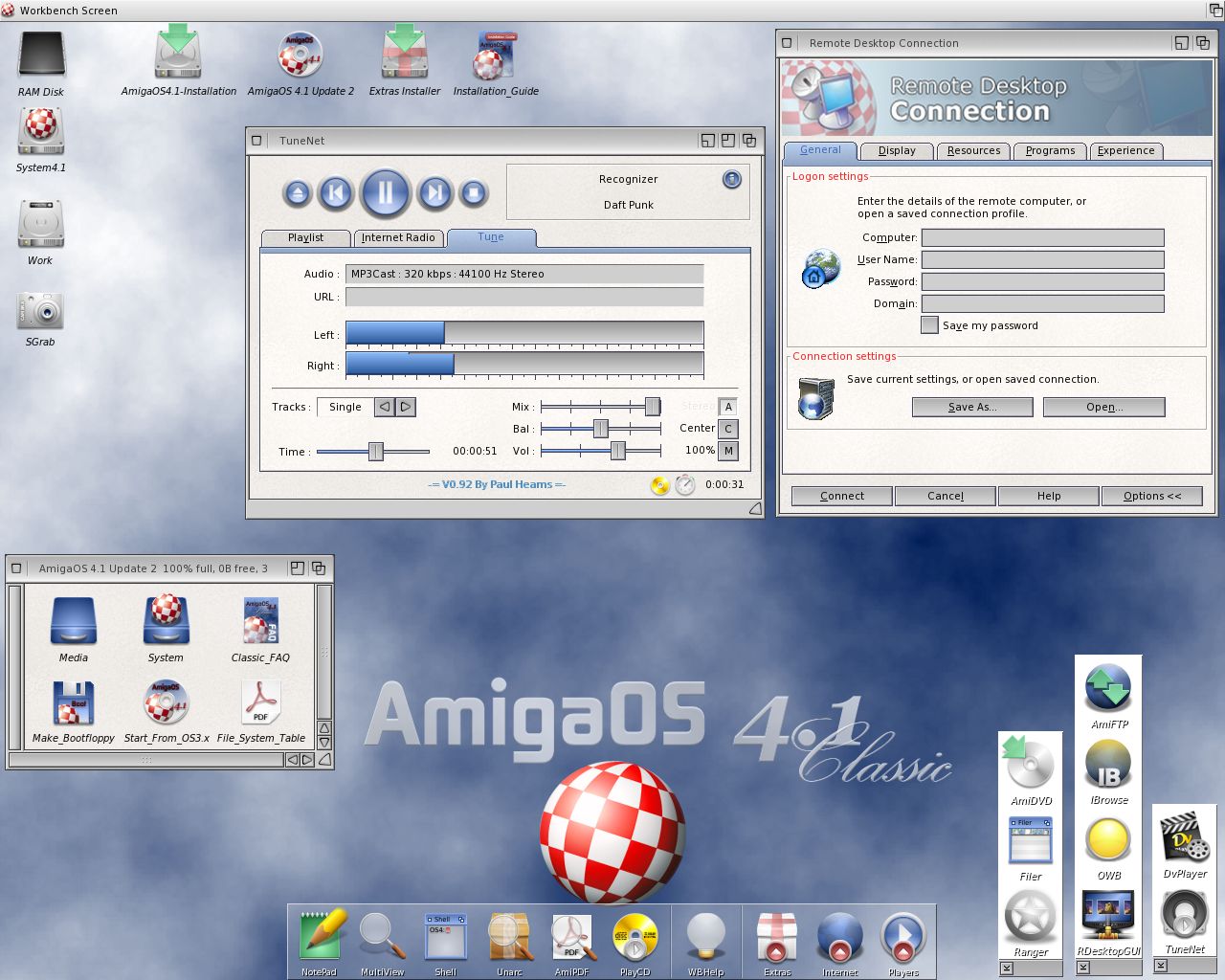This screenshot has height=980, width=1225.
Task: Open the RAM Disk desktop icon
Action: [41, 56]
